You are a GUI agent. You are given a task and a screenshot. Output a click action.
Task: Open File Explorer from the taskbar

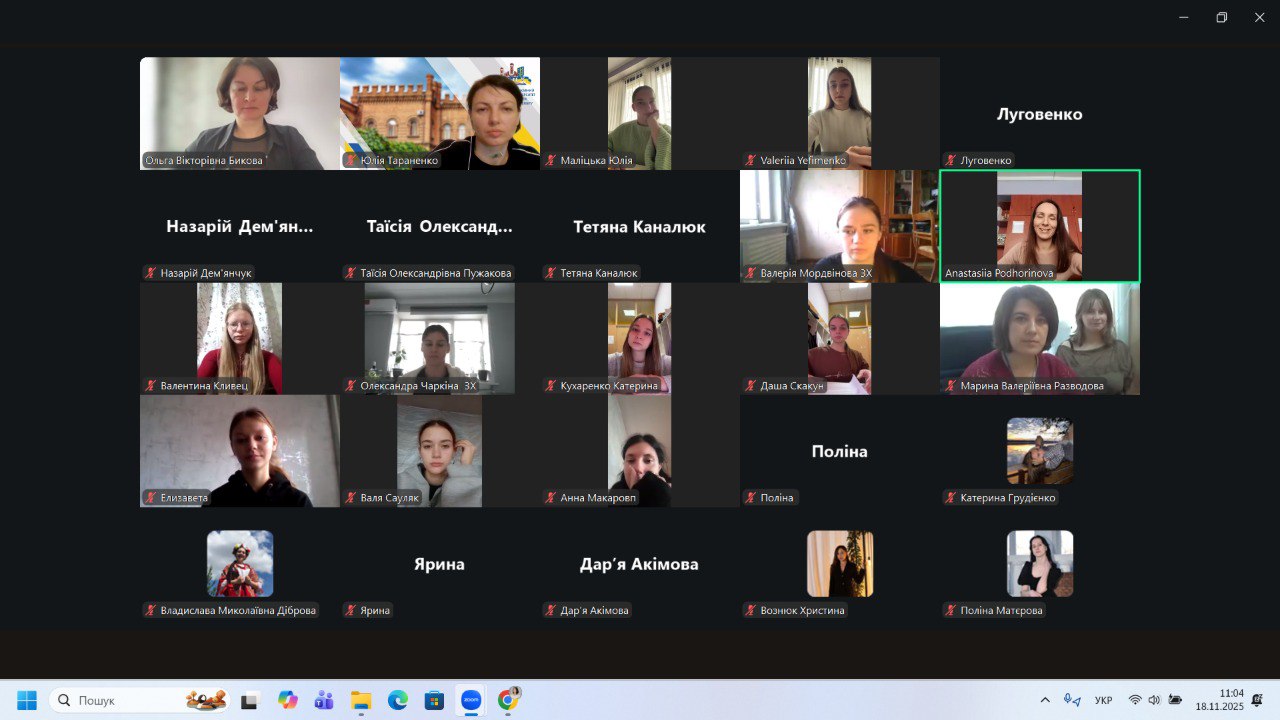click(x=361, y=700)
